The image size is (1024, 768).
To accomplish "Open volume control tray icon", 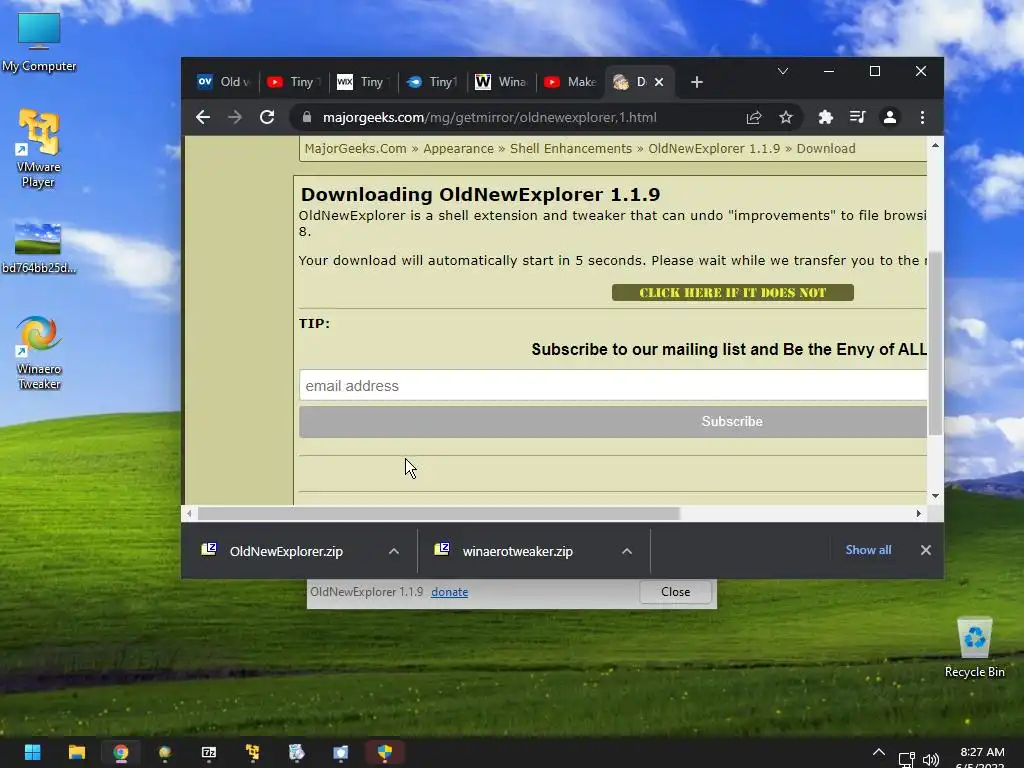I will pos(931,759).
